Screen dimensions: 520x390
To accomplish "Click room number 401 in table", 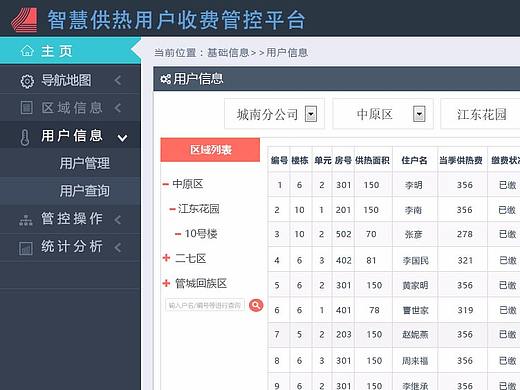I will point(343,310).
